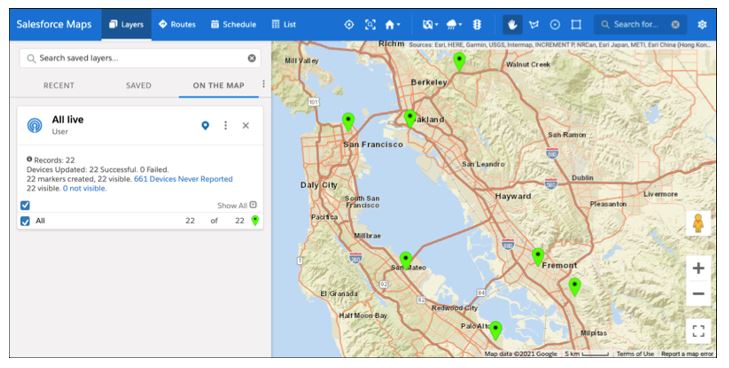This screenshot has height=368, width=729.
Task: Click Show All expander
Action: (x=237, y=205)
